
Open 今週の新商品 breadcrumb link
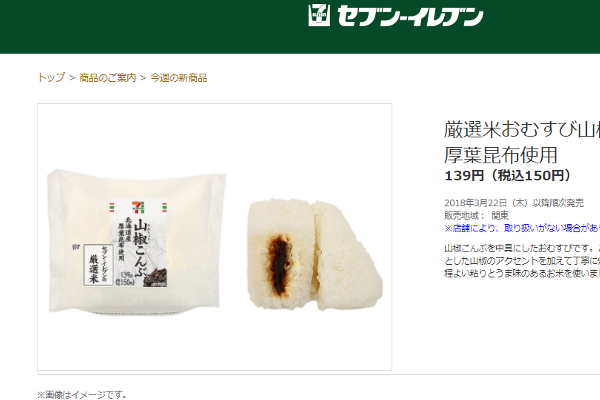179,78
